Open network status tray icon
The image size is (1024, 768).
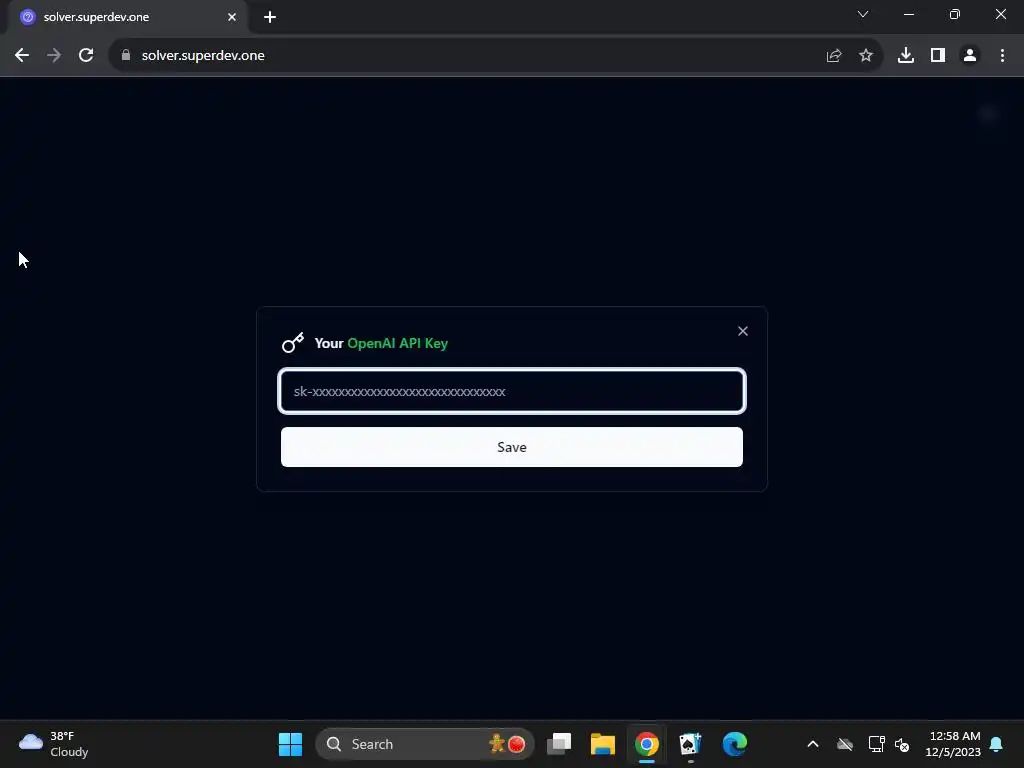click(x=876, y=744)
